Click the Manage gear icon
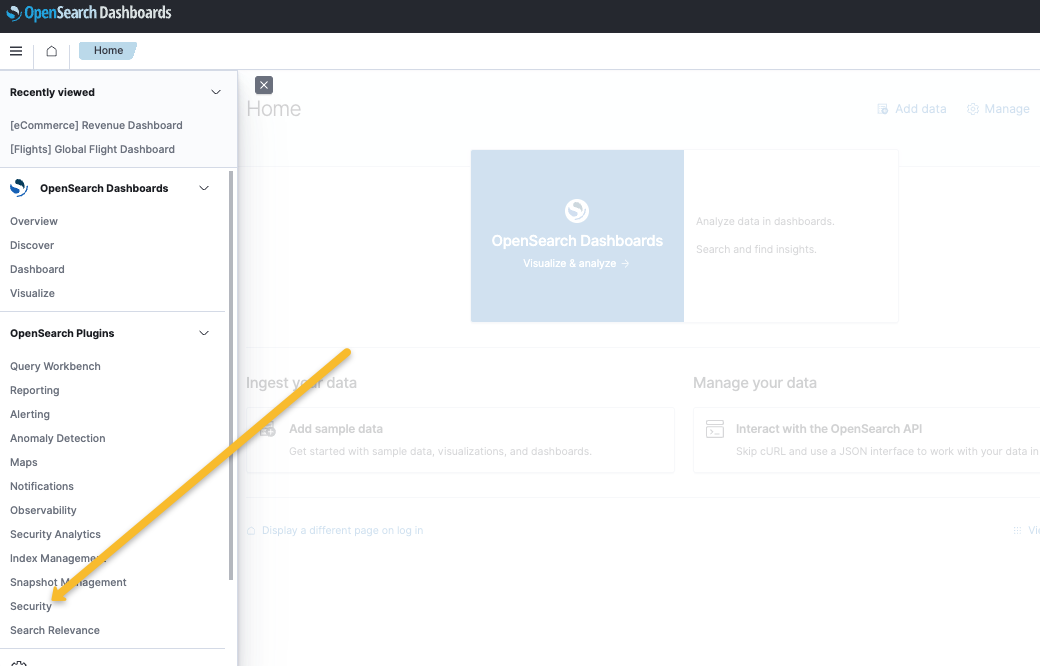The image size is (1040, 666). point(973,109)
